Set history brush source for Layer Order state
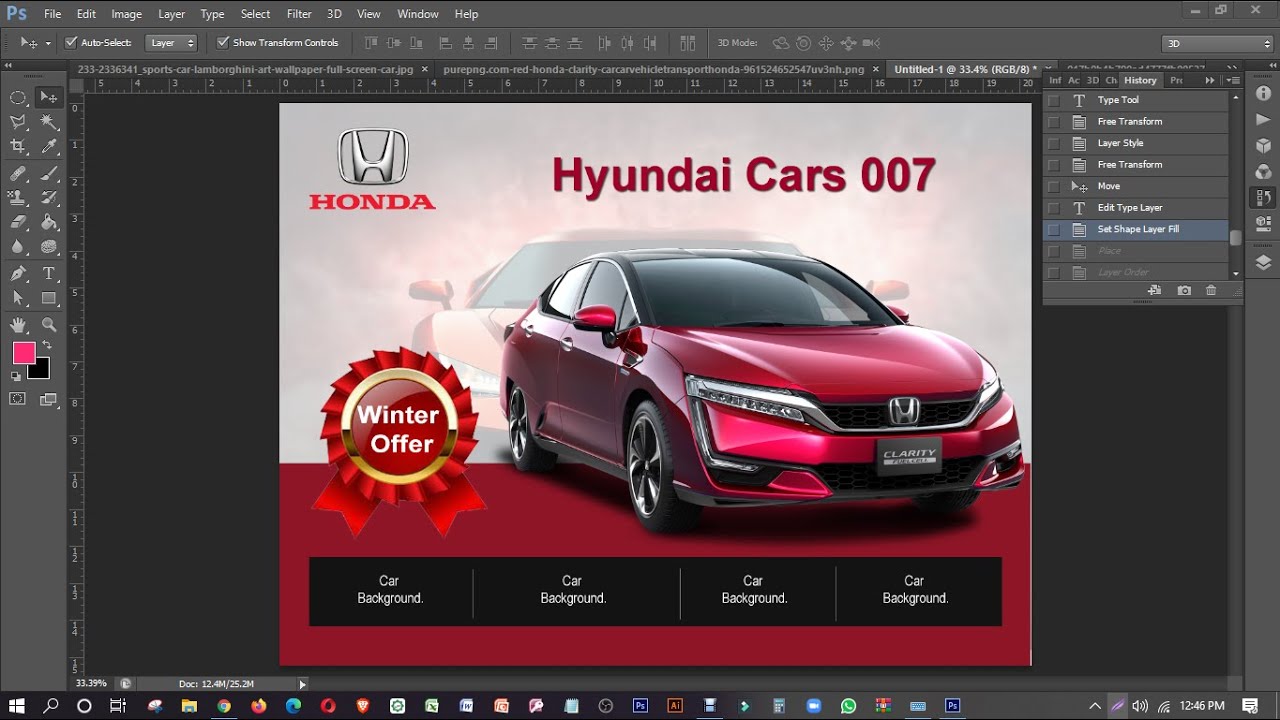The image size is (1280, 720). point(1053,272)
